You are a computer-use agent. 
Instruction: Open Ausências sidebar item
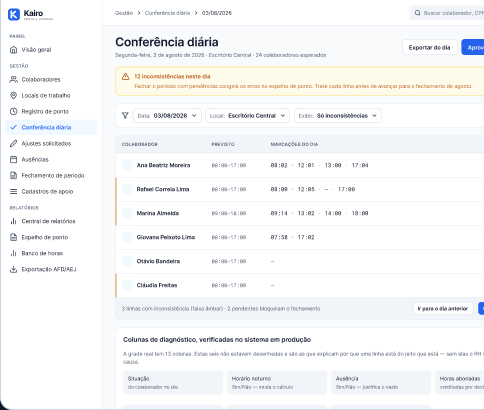coord(51,159)
